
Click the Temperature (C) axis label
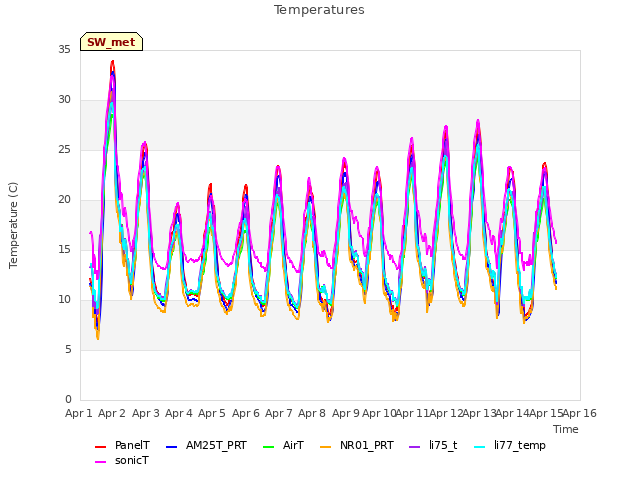[x=13, y=225]
